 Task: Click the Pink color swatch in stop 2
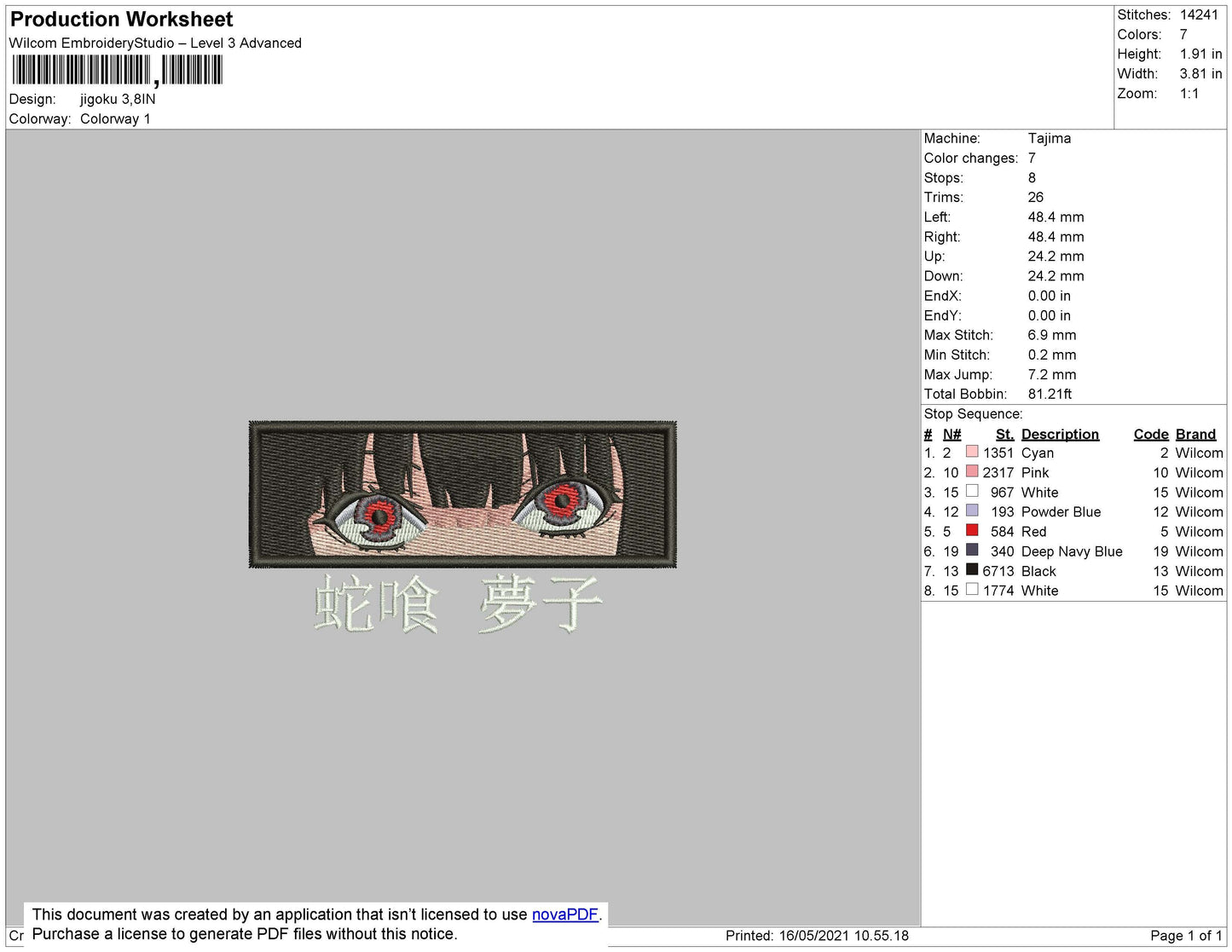tap(972, 471)
